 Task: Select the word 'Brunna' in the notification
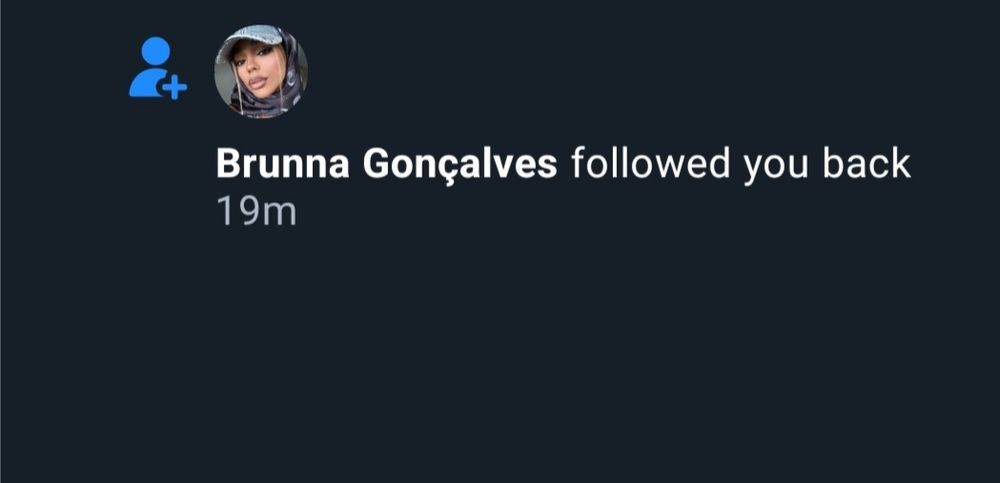click(283, 165)
